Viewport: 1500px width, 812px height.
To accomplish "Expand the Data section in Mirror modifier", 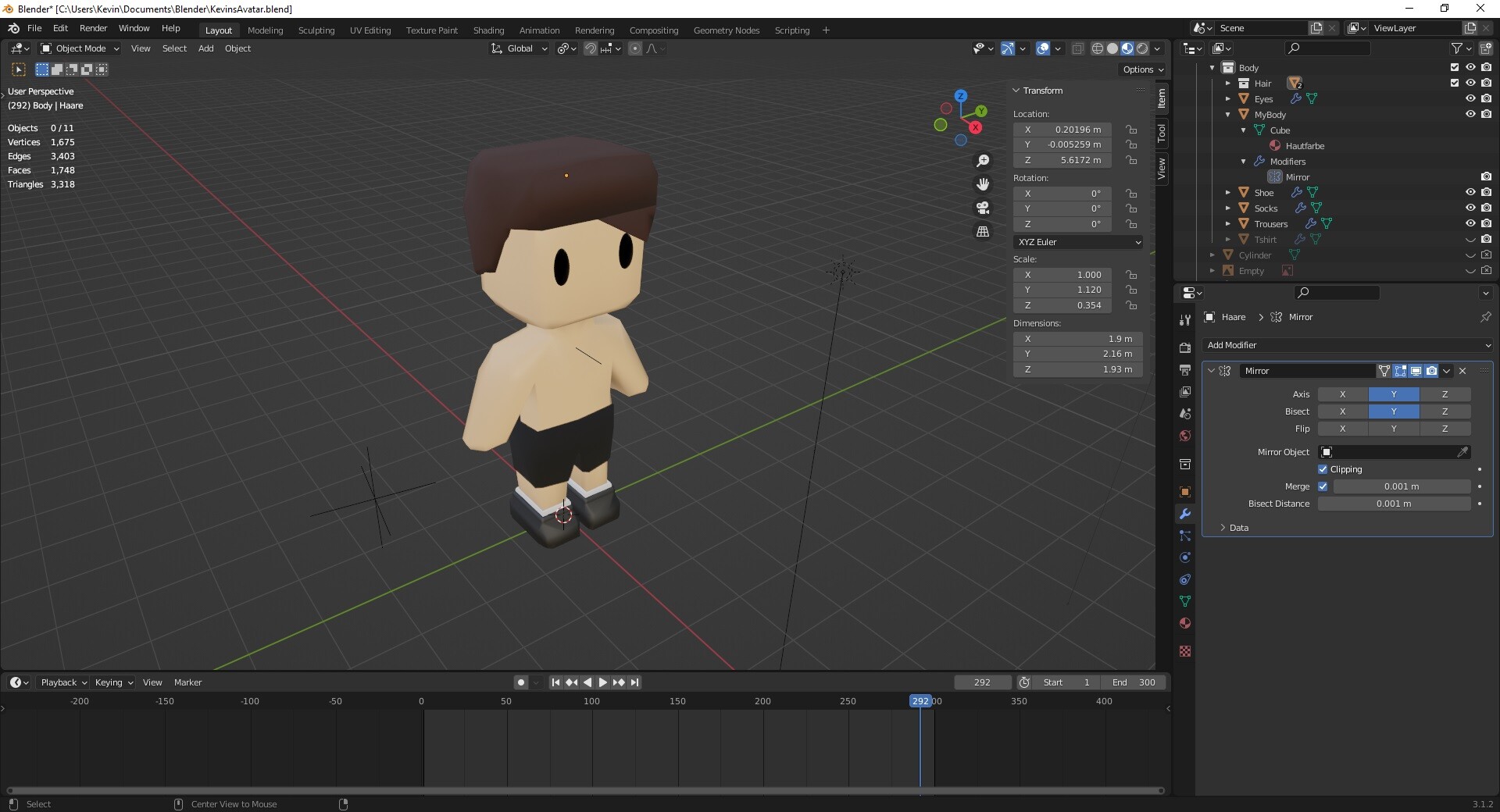I will pyautogui.click(x=1238, y=528).
